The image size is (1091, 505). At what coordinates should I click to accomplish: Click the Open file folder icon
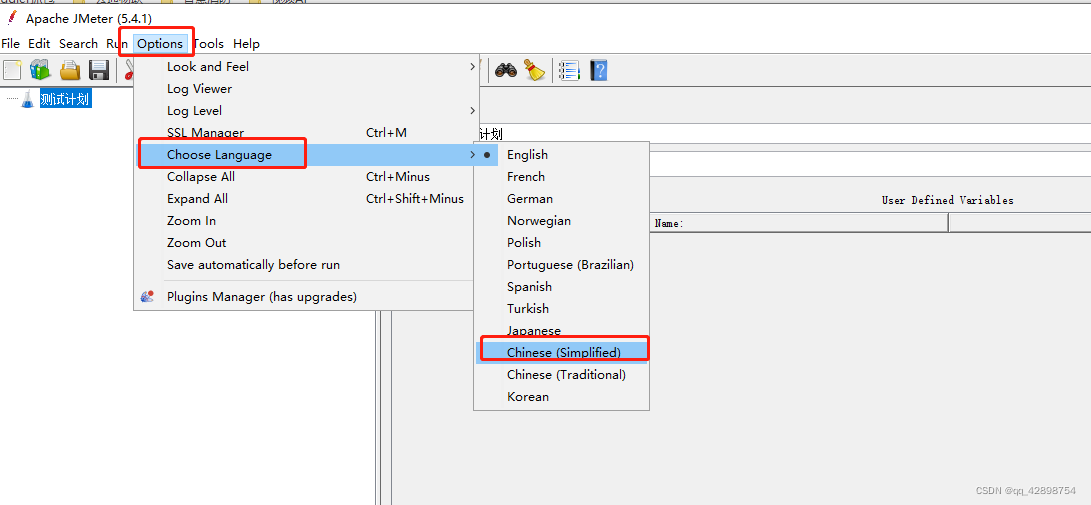70,70
